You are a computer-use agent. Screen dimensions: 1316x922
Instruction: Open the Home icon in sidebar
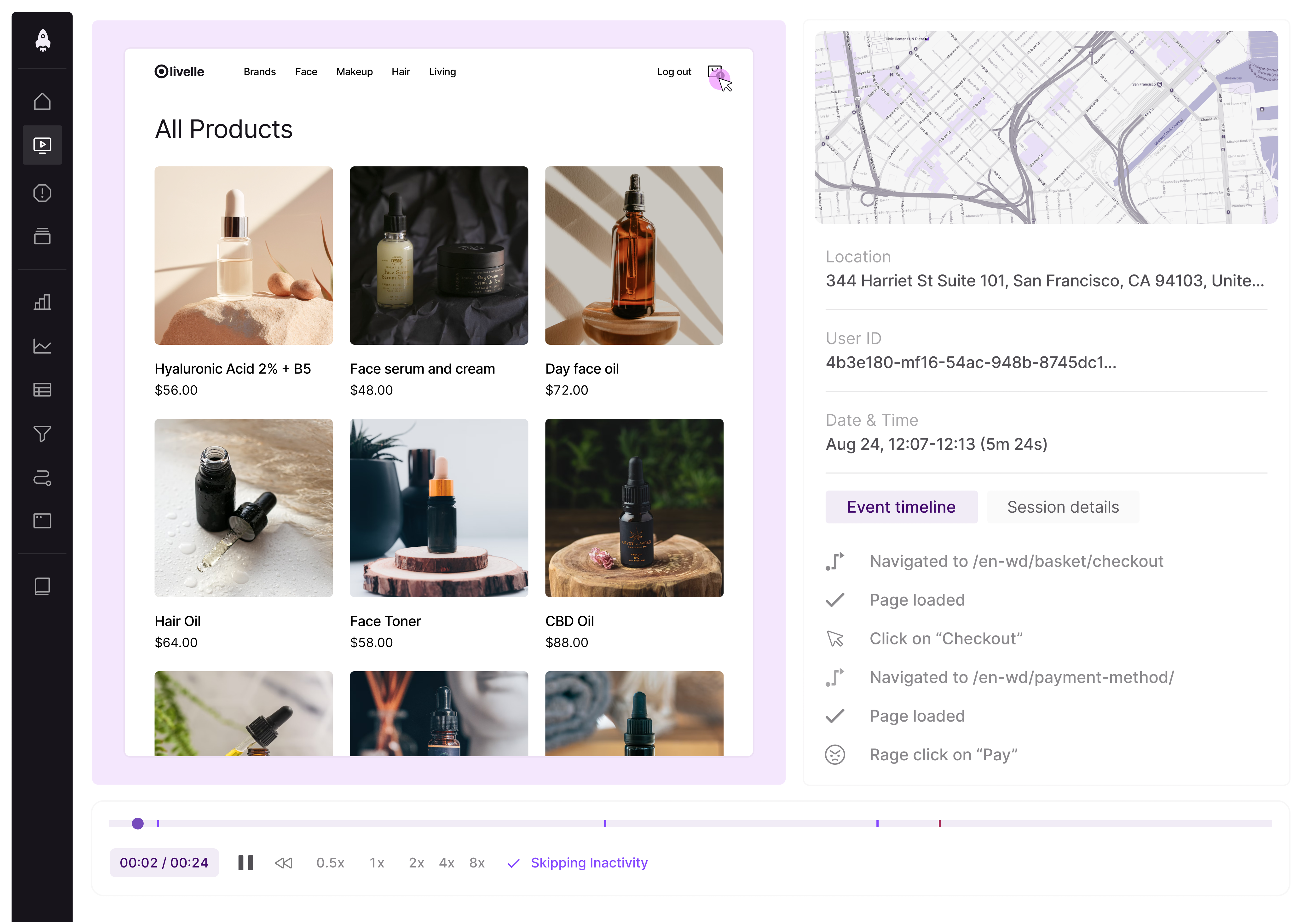point(42,101)
